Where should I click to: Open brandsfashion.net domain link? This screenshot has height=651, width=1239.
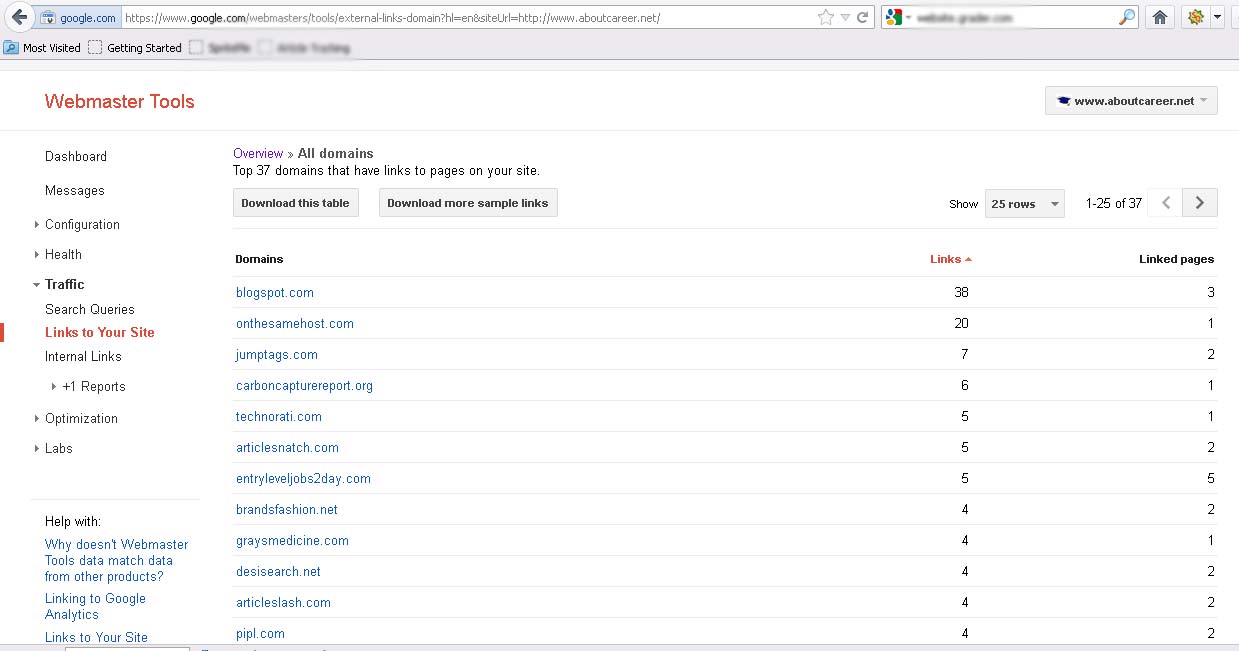[287, 509]
